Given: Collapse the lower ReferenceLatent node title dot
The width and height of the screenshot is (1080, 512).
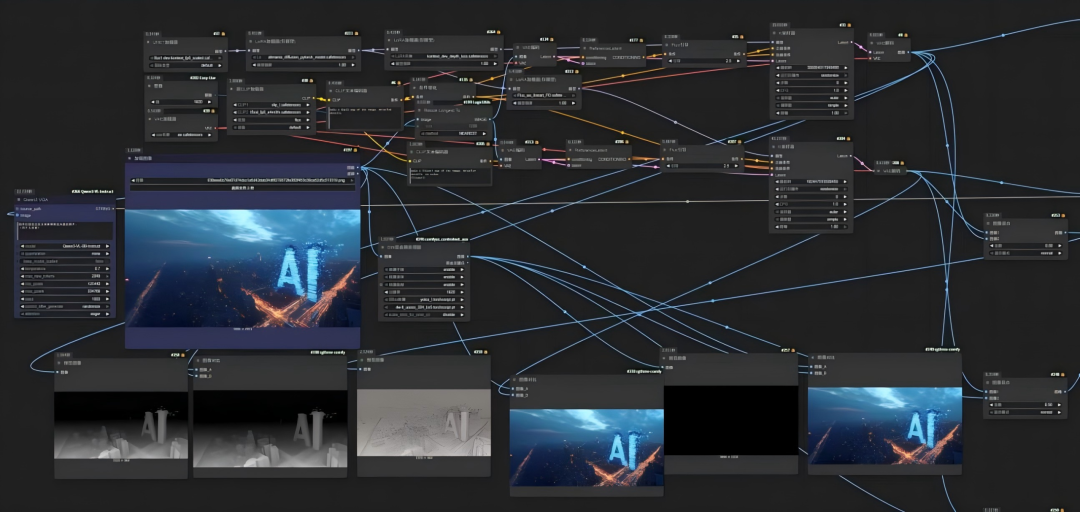Looking at the screenshot, I should click(572, 150).
